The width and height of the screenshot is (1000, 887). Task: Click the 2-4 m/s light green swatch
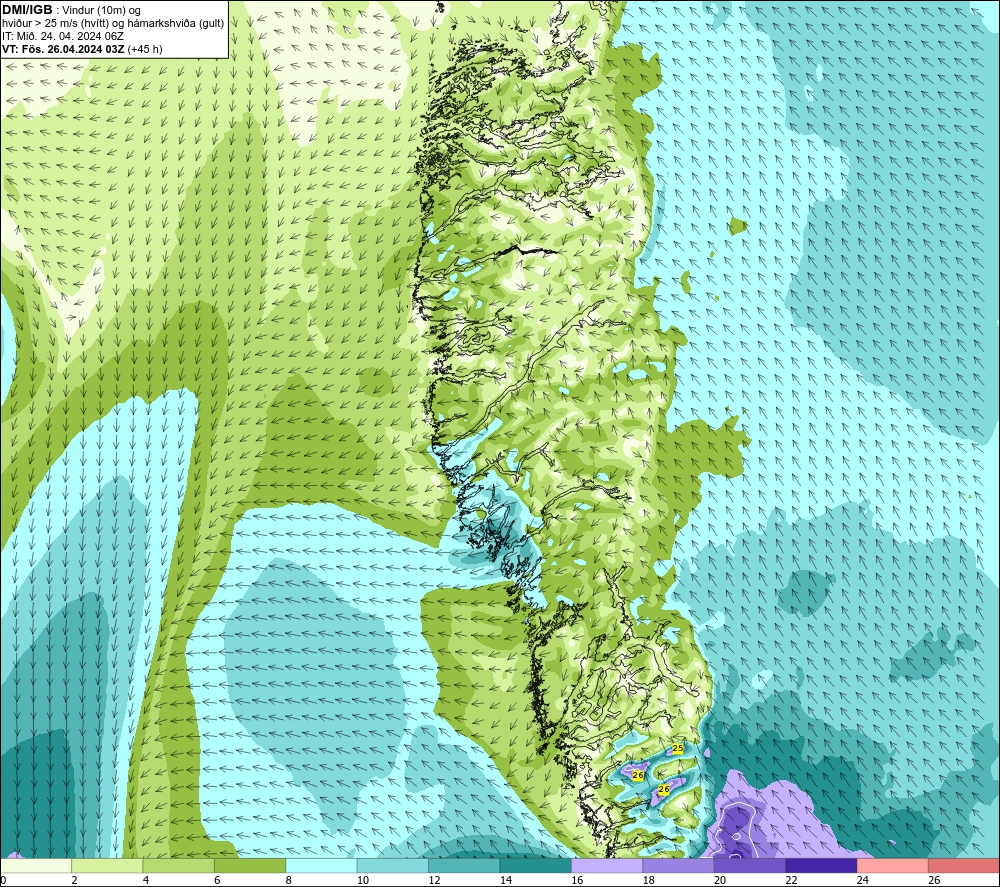(x=107, y=865)
